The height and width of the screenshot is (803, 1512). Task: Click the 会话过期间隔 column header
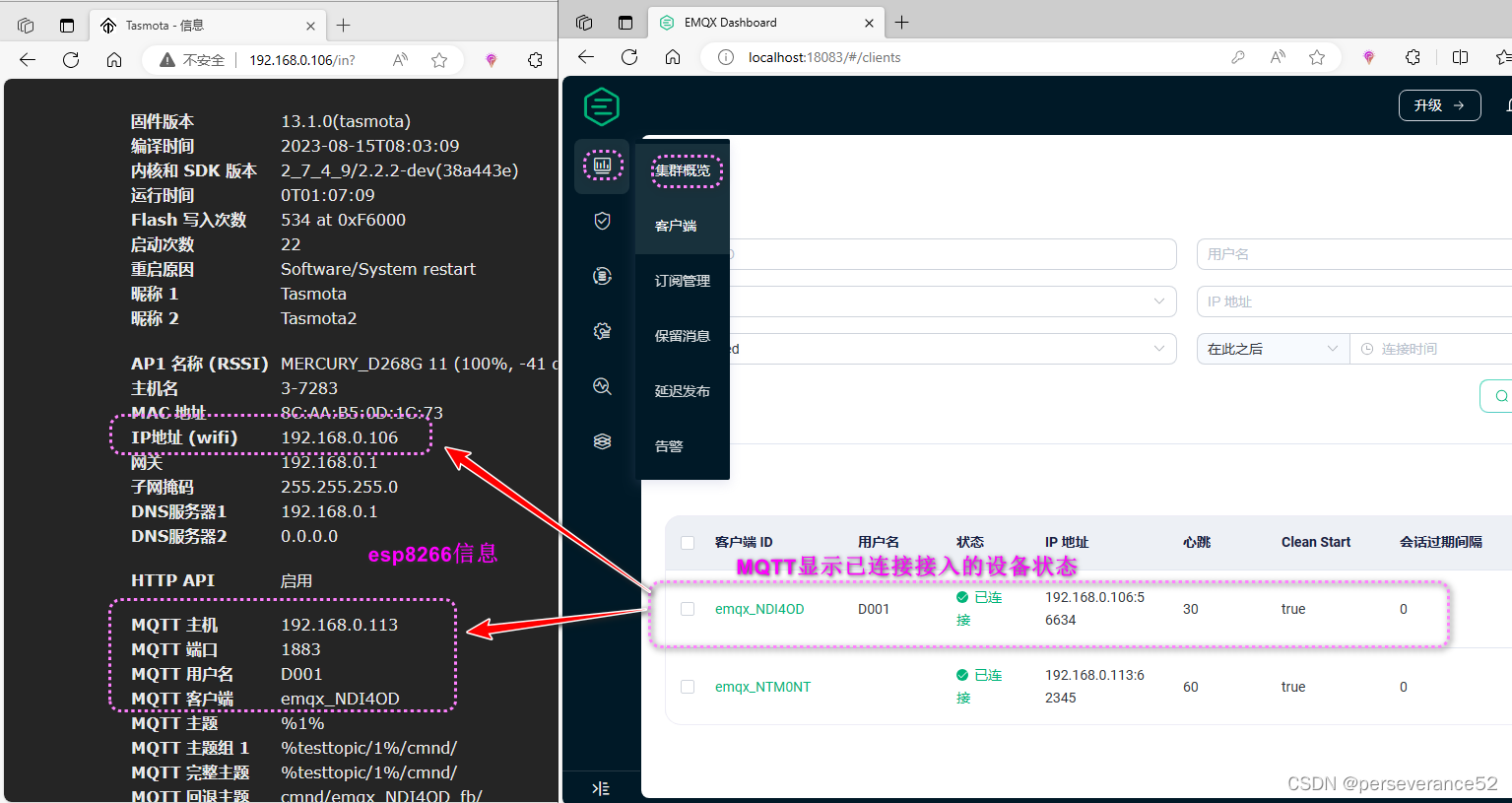1441,542
